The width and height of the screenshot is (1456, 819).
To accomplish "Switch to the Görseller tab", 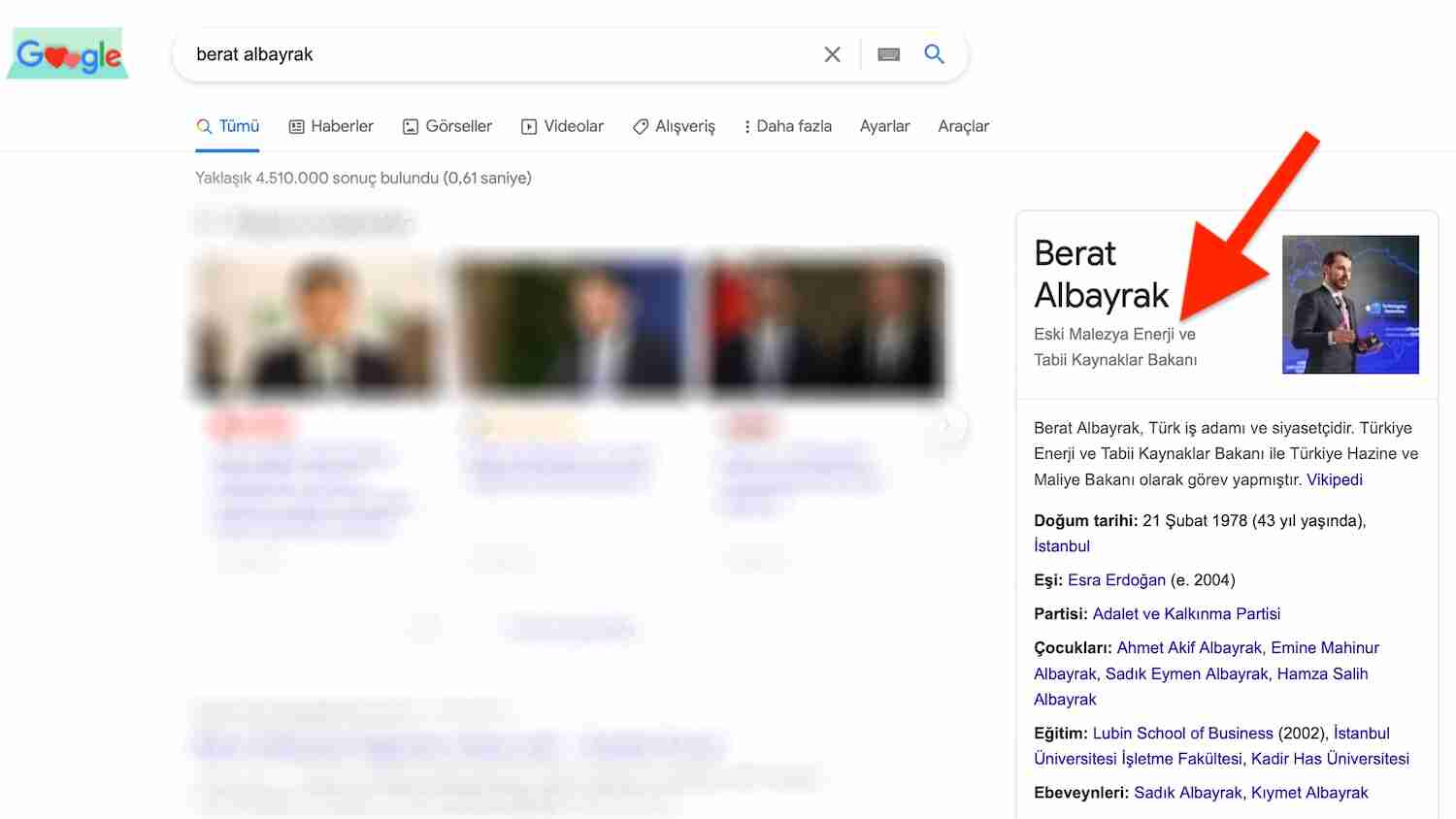I will (x=458, y=126).
